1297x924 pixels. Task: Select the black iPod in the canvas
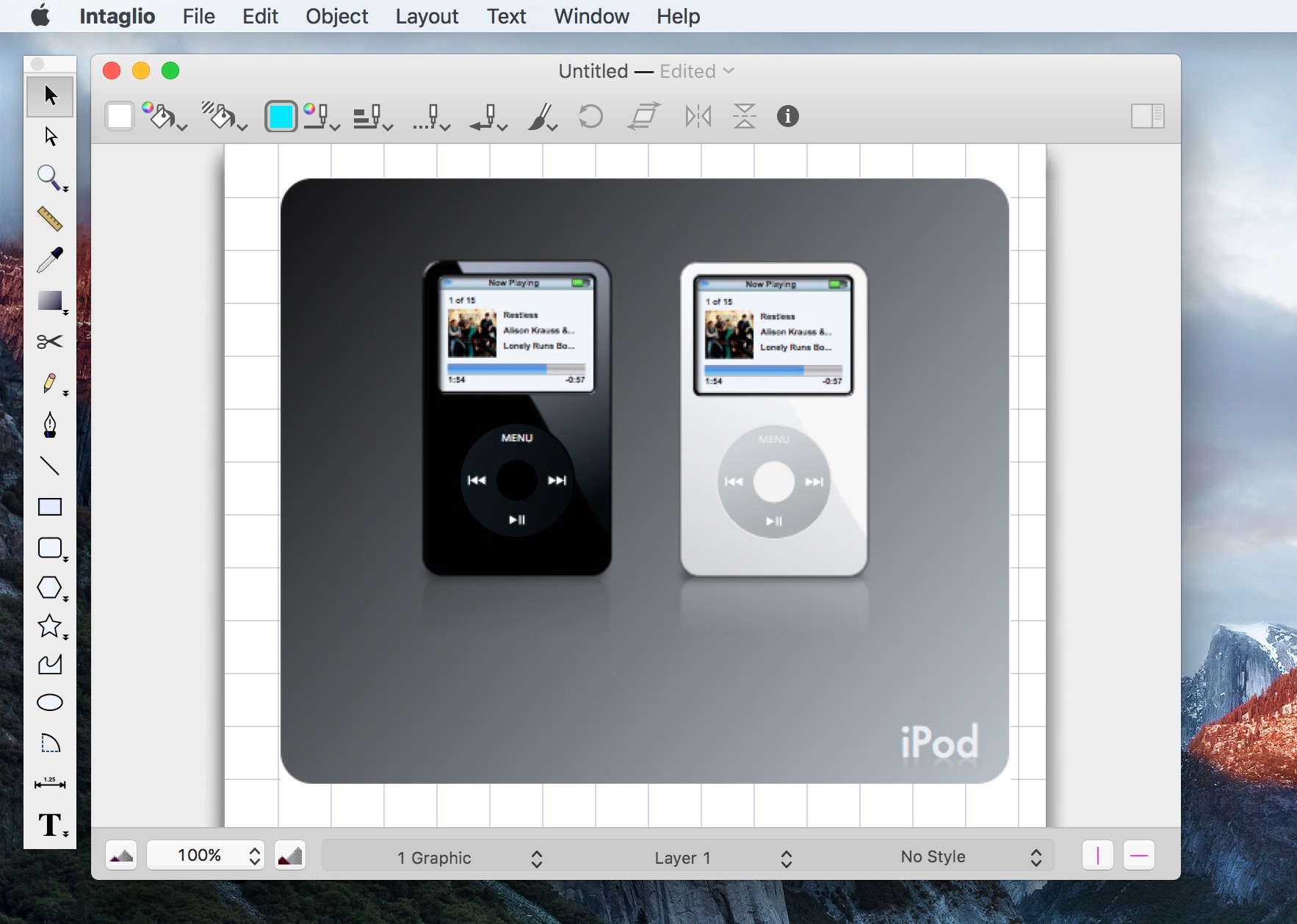point(517,418)
